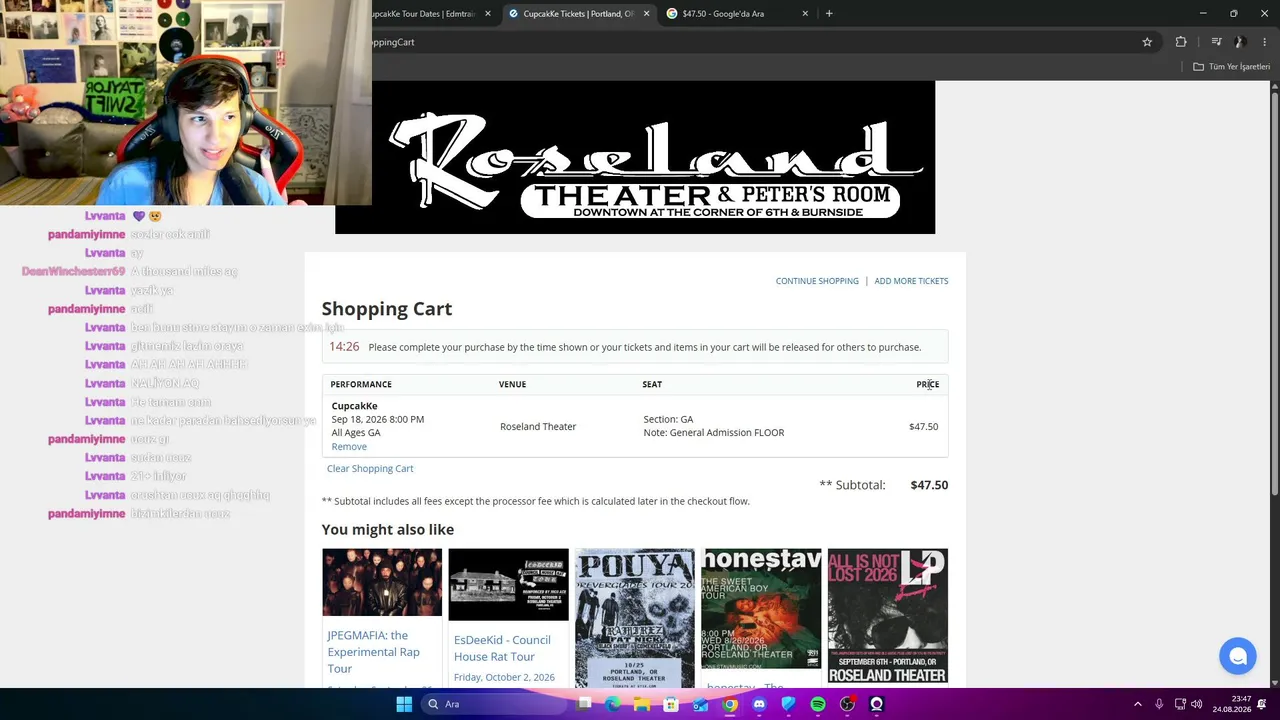Open the clock and date 23:47
Image resolution: width=1280 pixels, height=720 pixels.
tap(1232, 704)
